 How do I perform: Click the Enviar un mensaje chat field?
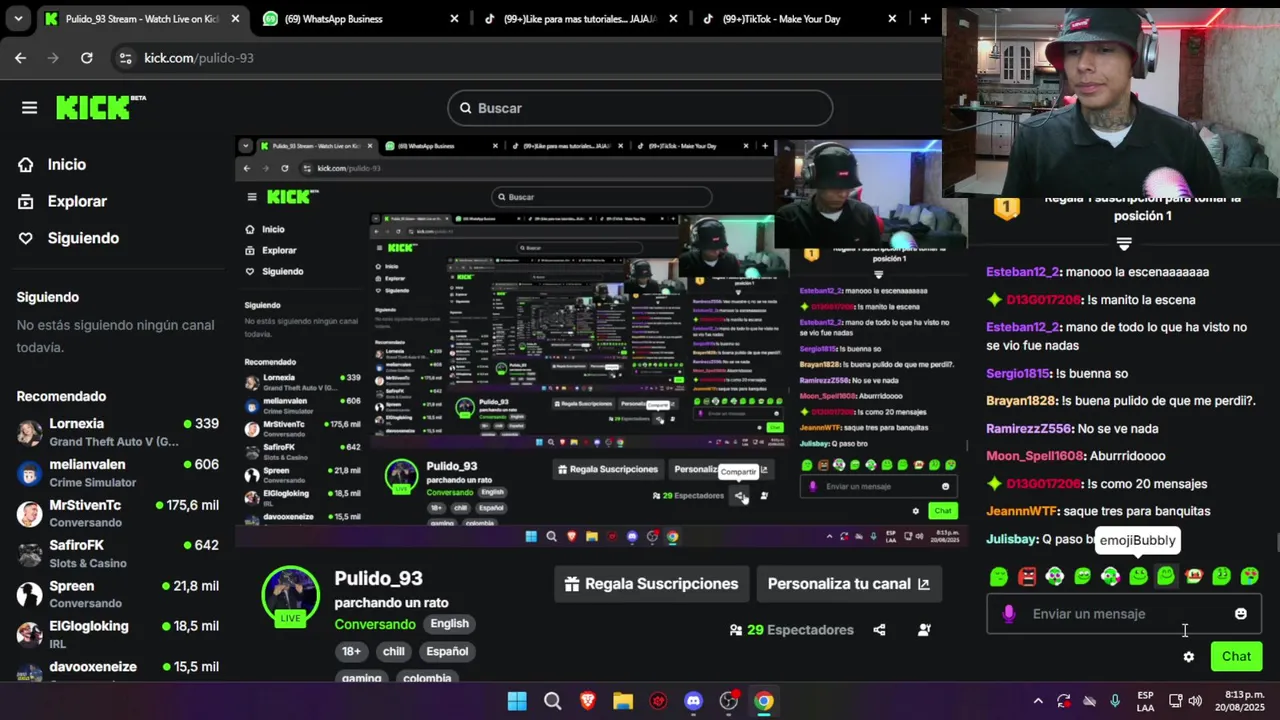pyautogui.click(x=1124, y=614)
